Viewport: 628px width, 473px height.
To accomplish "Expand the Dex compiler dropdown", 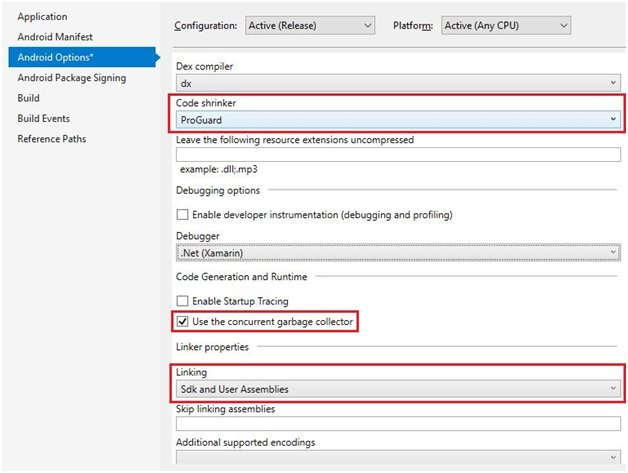I will [x=397, y=84].
